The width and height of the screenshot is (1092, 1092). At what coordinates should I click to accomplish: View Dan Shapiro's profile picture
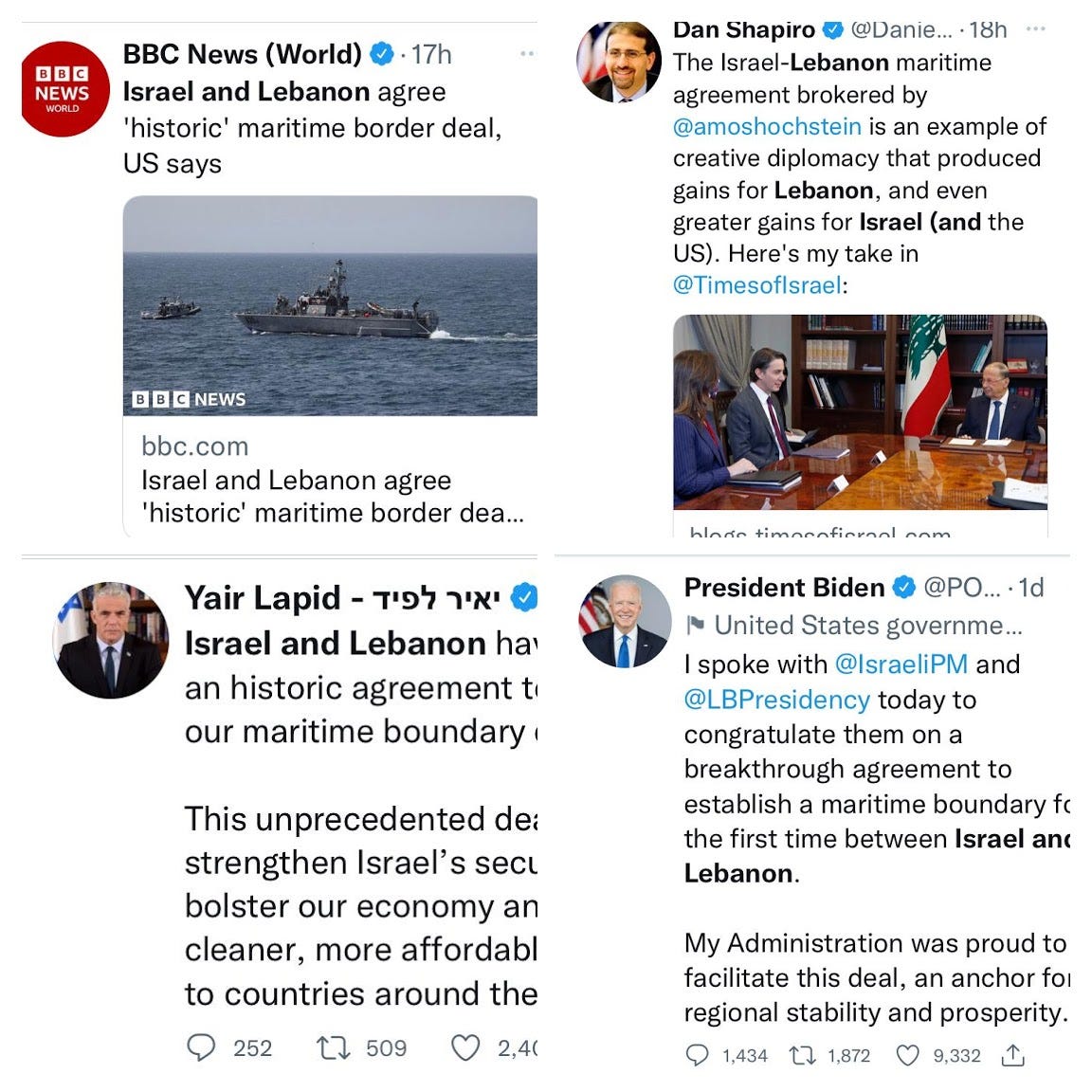point(619,62)
